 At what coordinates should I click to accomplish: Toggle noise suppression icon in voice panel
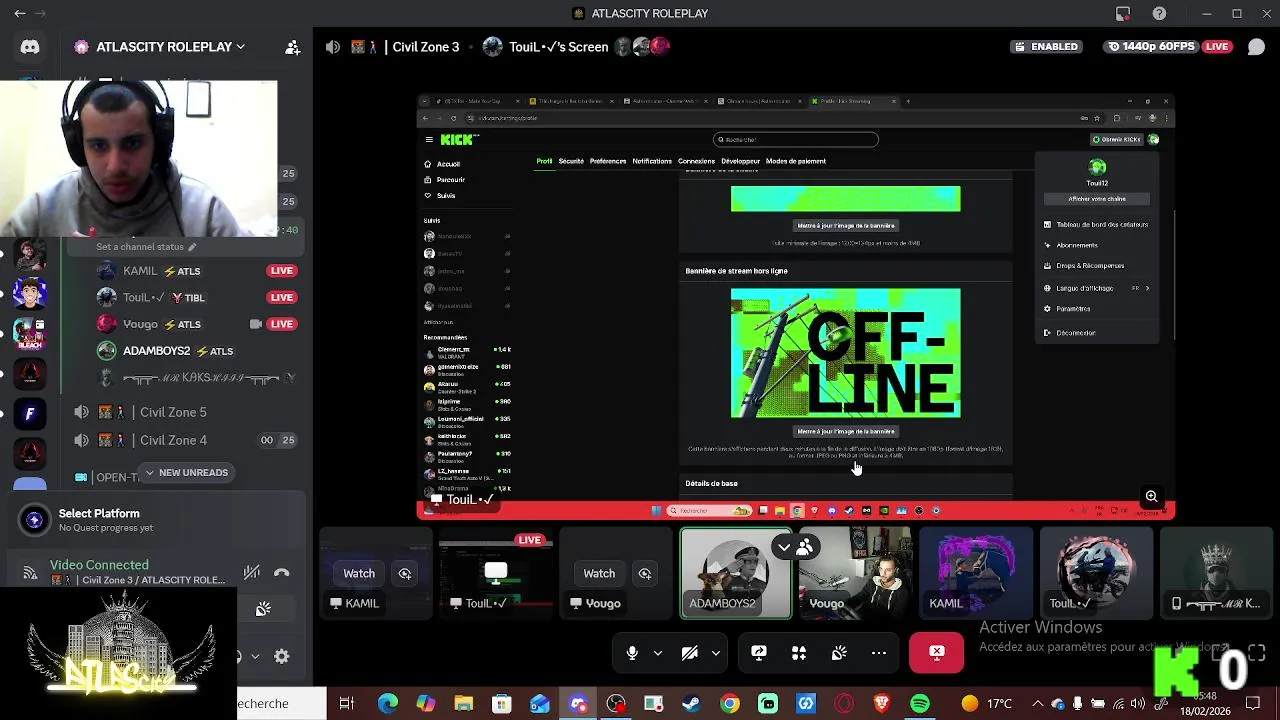point(252,573)
